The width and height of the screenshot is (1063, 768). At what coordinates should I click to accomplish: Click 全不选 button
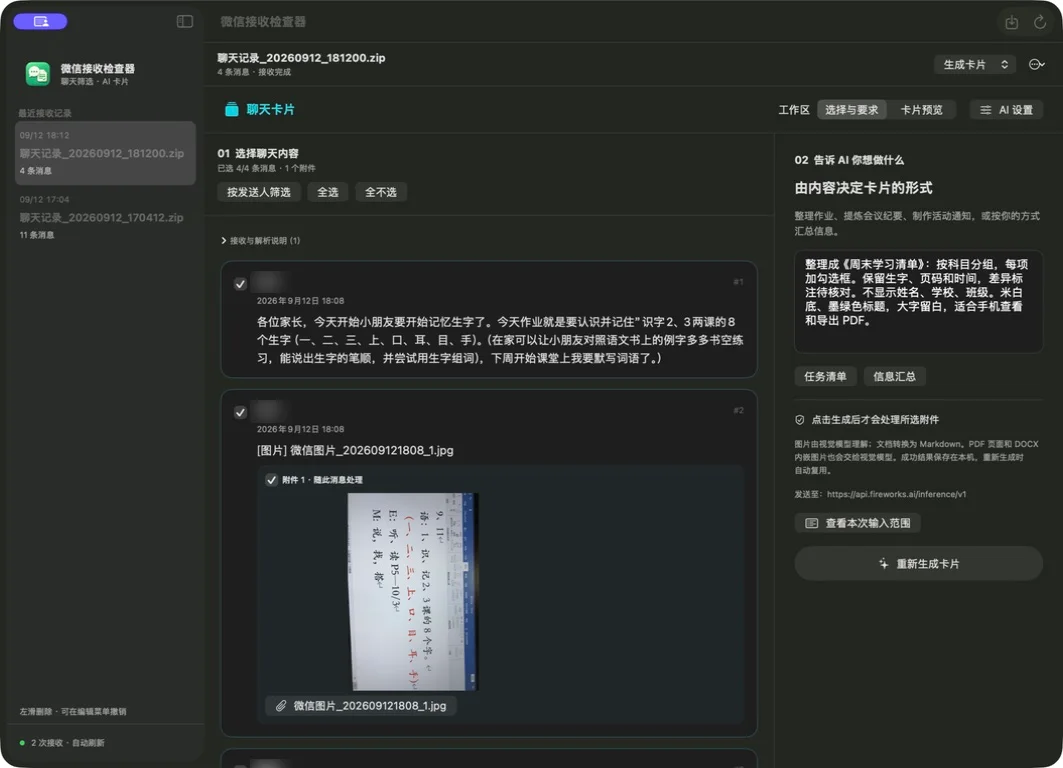click(x=380, y=192)
